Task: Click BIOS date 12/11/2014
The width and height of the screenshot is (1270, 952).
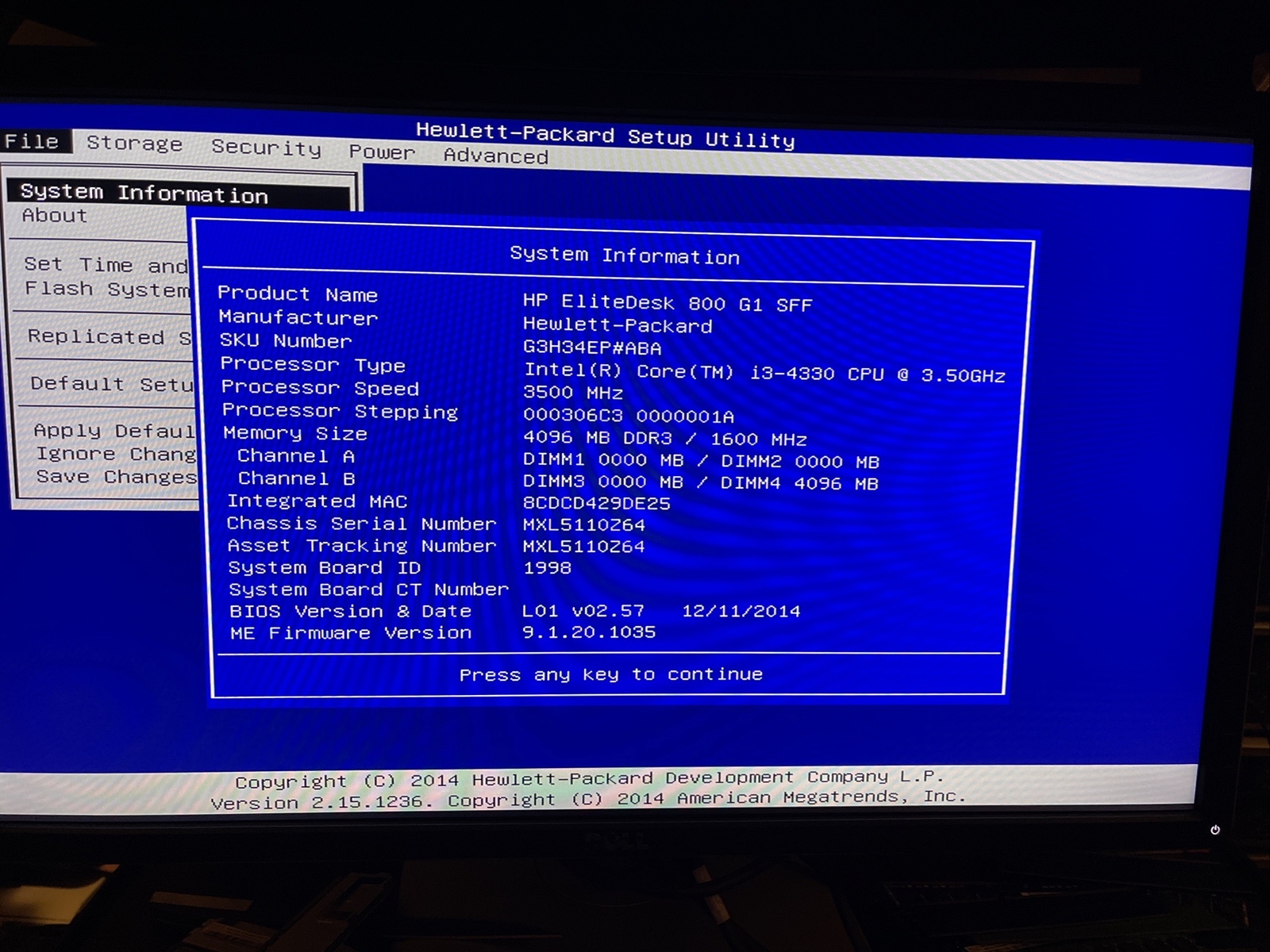Action: (x=741, y=611)
